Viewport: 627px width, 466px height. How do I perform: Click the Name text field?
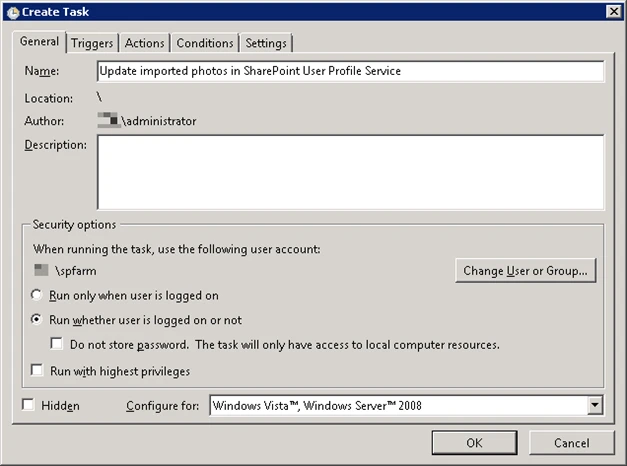tap(350, 71)
